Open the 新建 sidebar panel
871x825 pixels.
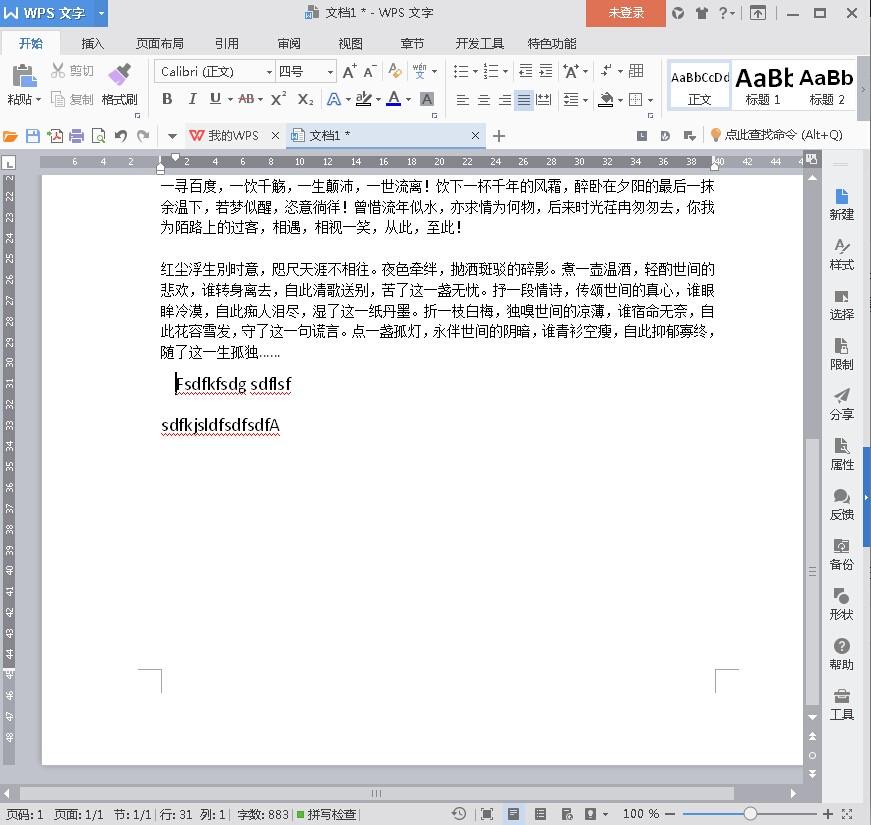pyautogui.click(x=842, y=204)
